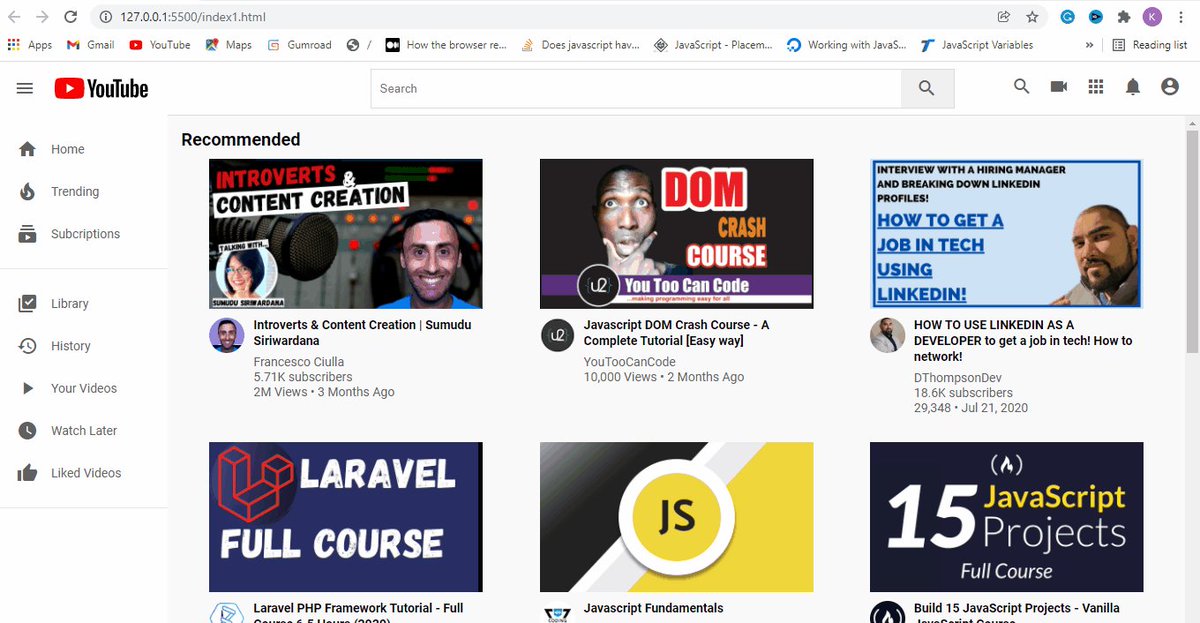Click the video camera create icon
This screenshot has height=623, width=1200.
1059,87
